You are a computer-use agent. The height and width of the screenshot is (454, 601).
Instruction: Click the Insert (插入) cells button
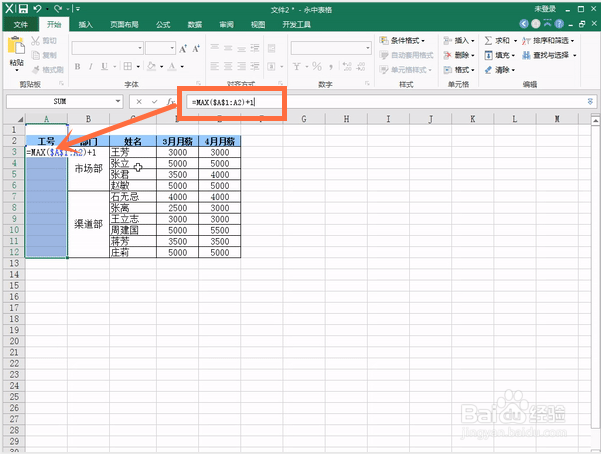(x=459, y=40)
